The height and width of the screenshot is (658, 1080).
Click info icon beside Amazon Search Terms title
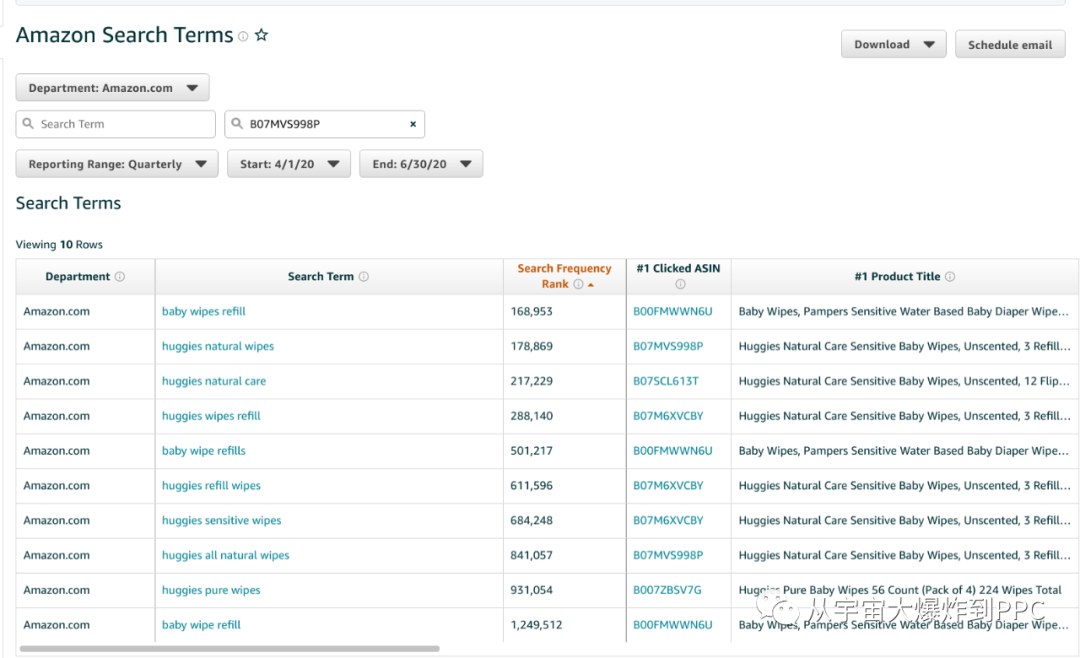click(x=243, y=36)
